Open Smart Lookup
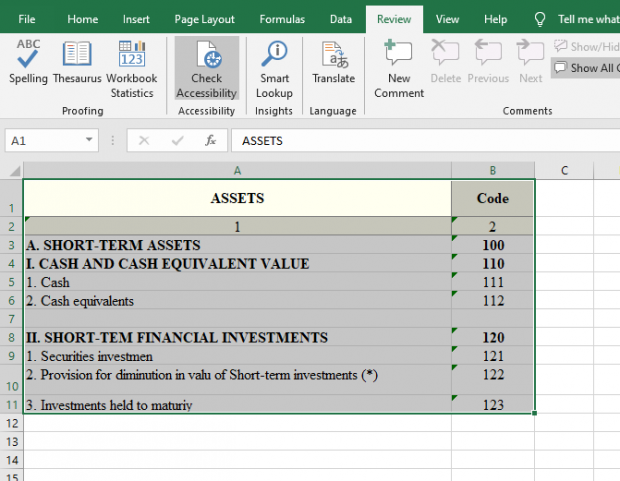This screenshot has height=481, width=620. click(273, 62)
